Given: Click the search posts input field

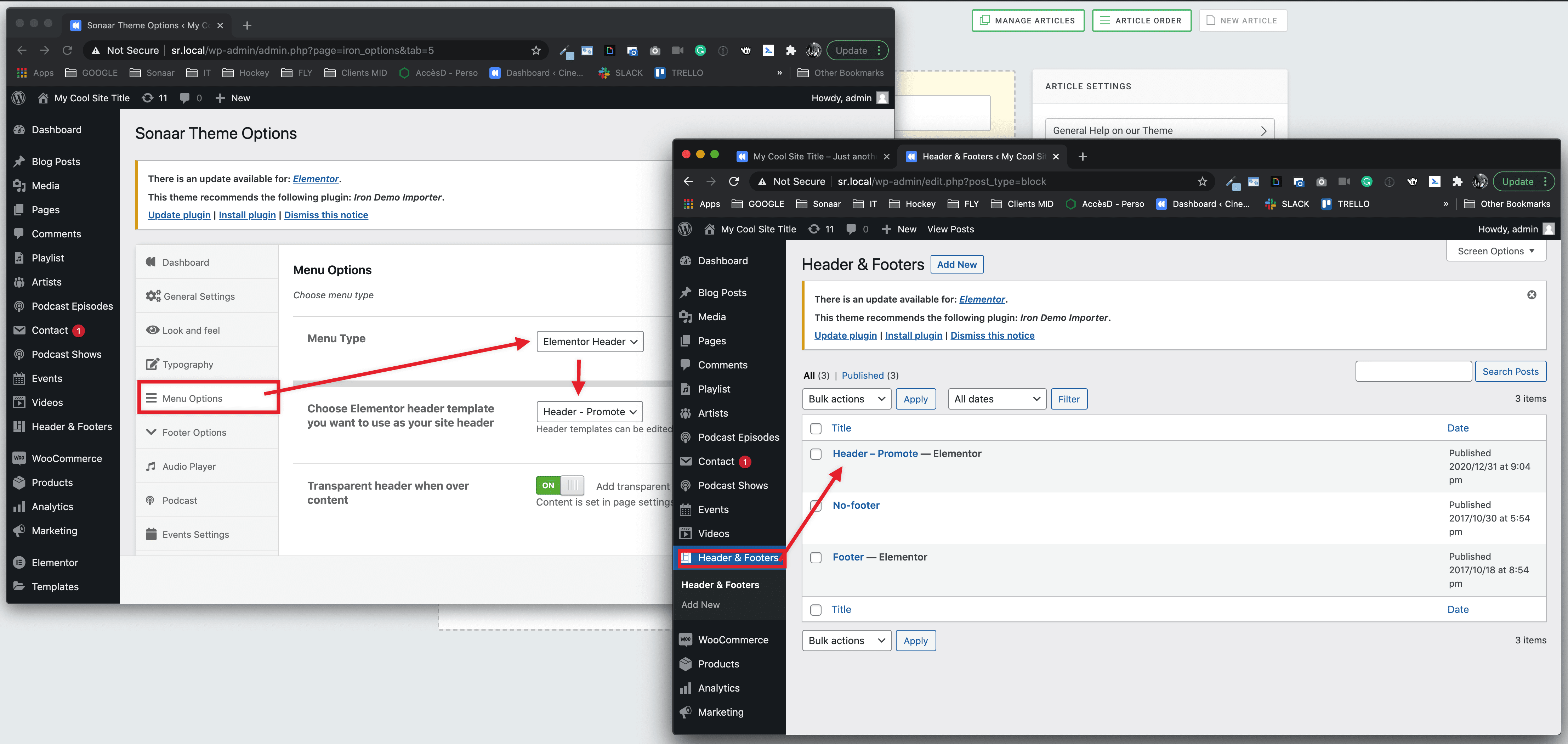Looking at the screenshot, I should pos(1413,371).
